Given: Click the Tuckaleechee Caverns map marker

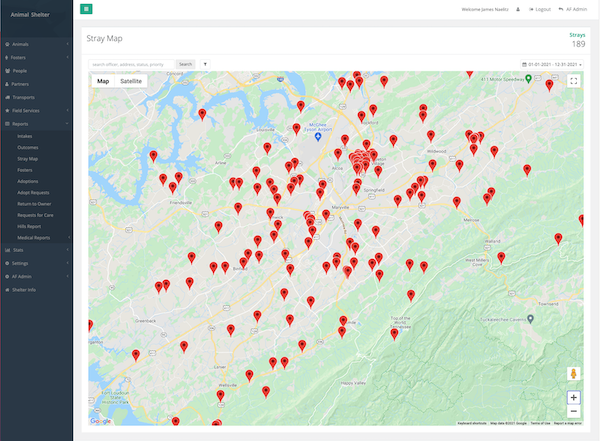Looking at the screenshot, I should tap(530, 319).
